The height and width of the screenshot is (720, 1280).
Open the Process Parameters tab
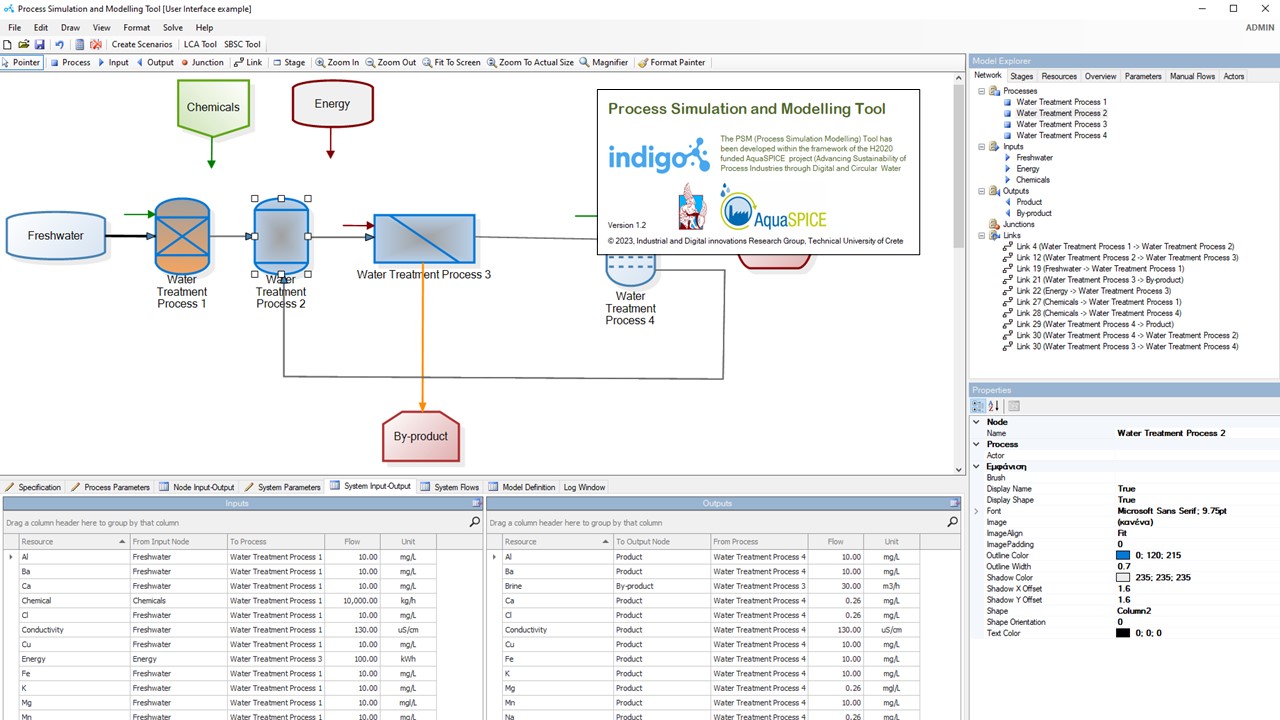coord(110,487)
